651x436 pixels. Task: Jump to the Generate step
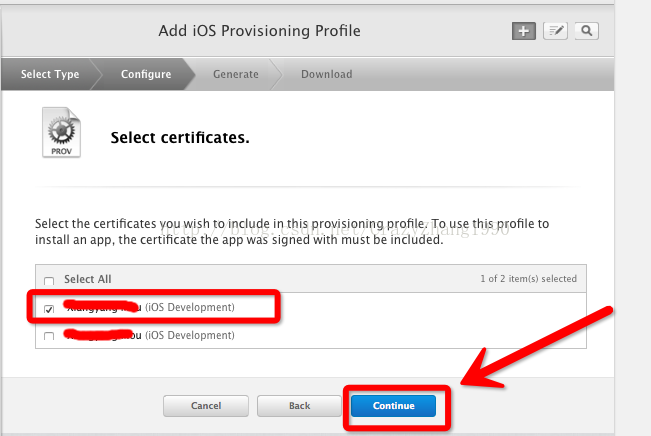[x=235, y=74]
